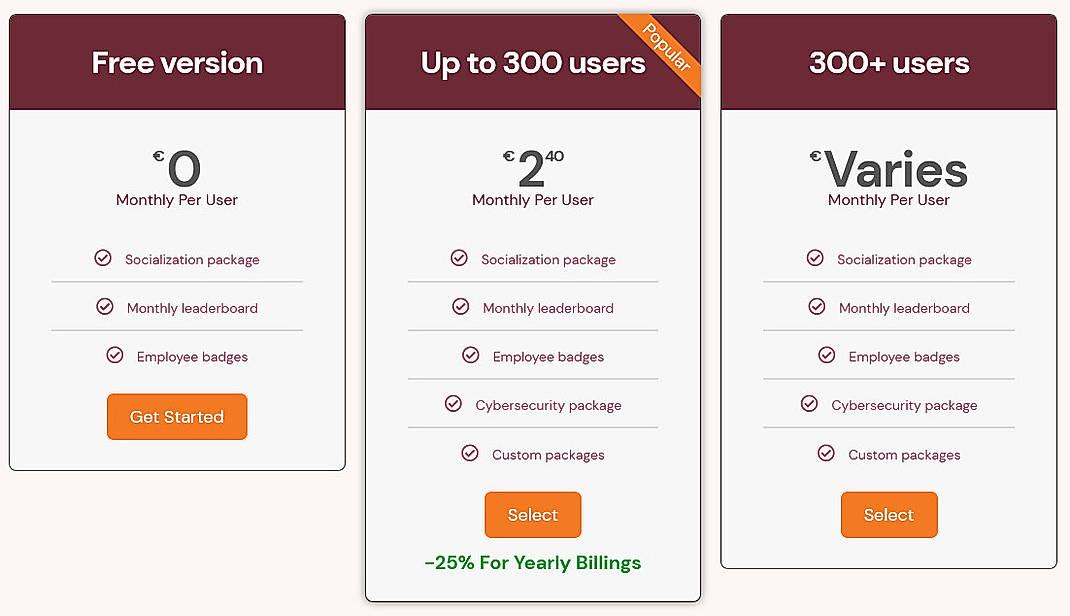Toggle the Socialization package check in middle plan
The image size is (1070, 616).
pos(459,257)
